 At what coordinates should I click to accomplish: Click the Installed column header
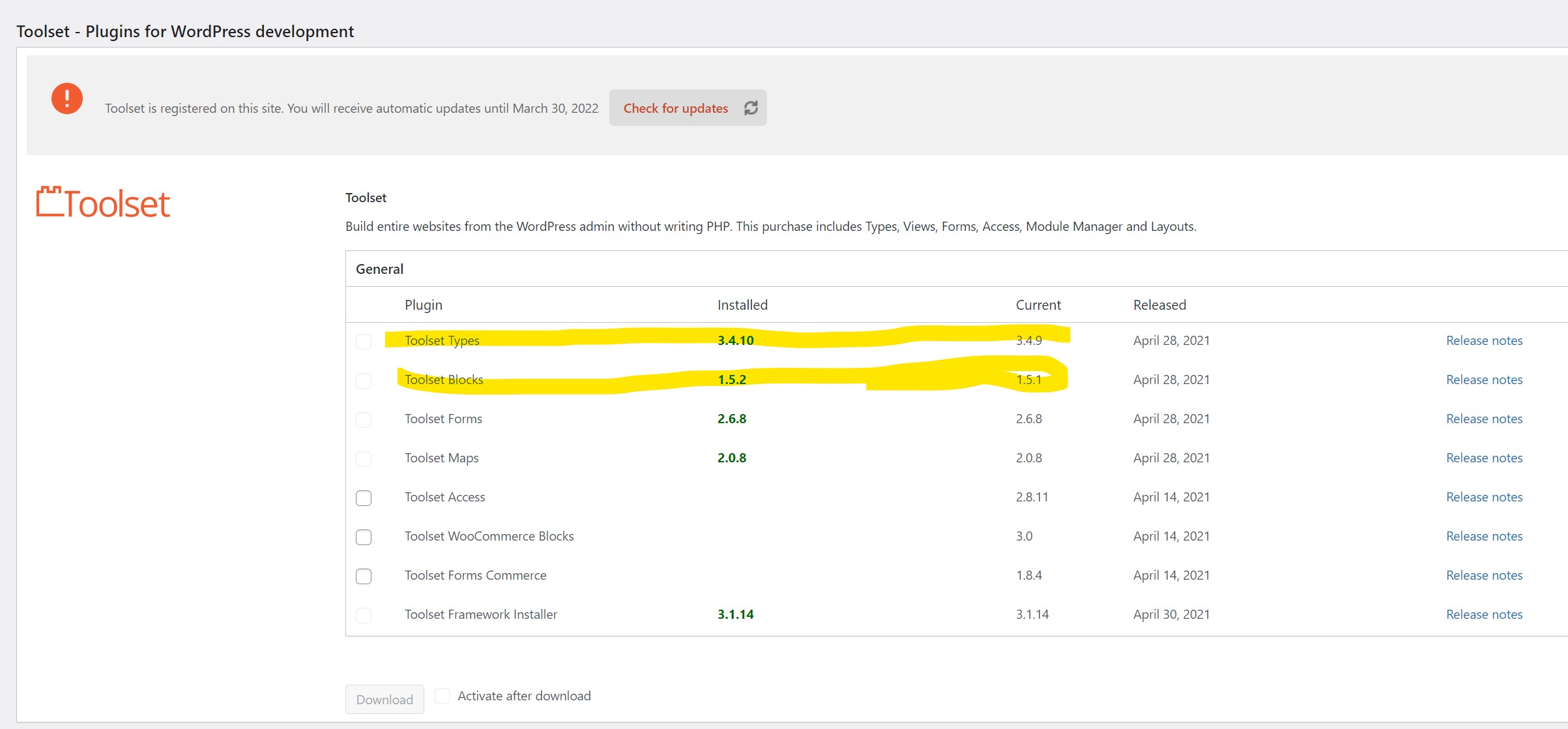(742, 305)
